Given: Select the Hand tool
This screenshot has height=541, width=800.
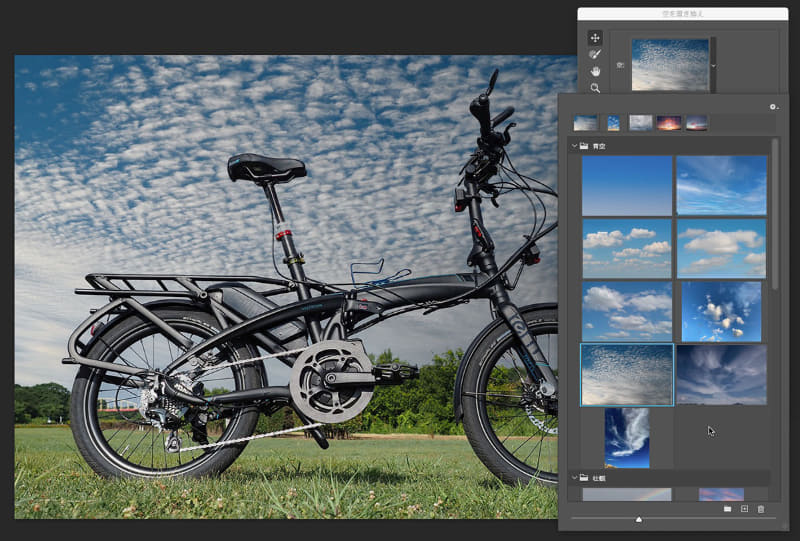Looking at the screenshot, I should pyautogui.click(x=595, y=71).
